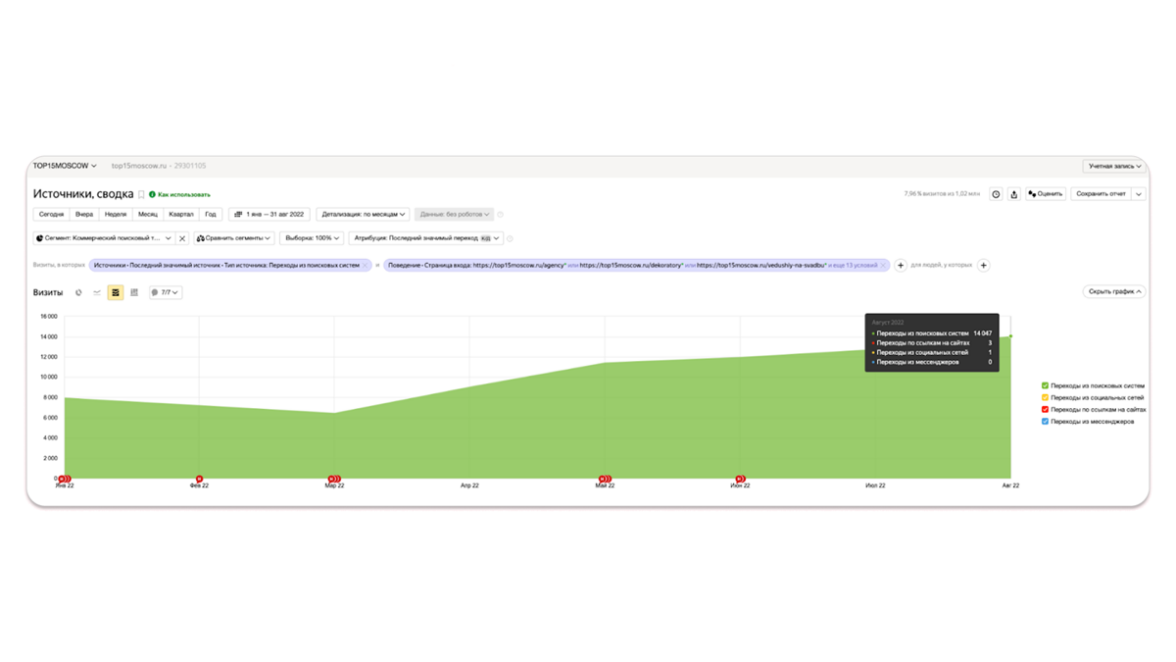Add a condition for people with plus icon
The height and width of the screenshot is (662, 1176).
983,266
